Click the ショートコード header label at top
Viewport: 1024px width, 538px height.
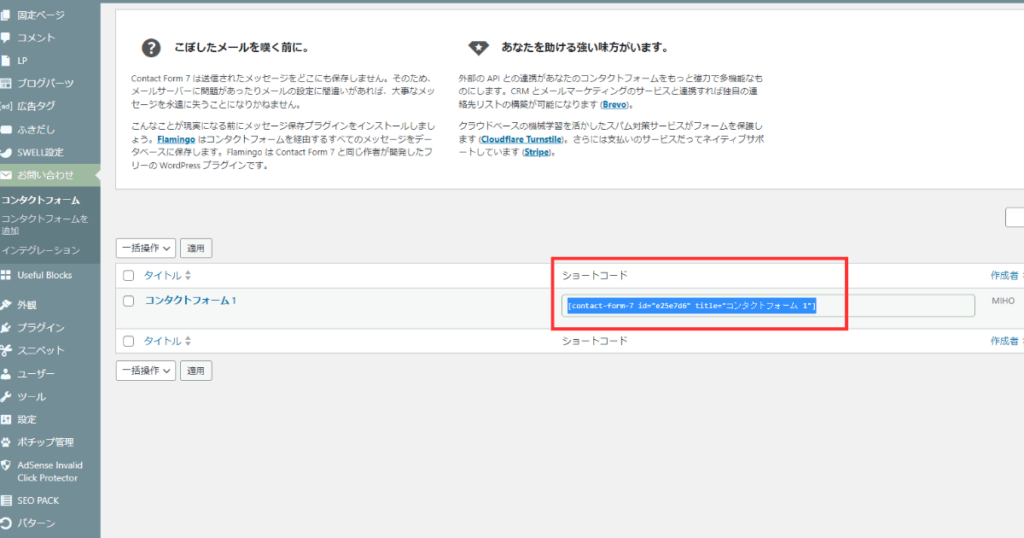tap(595, 276)
